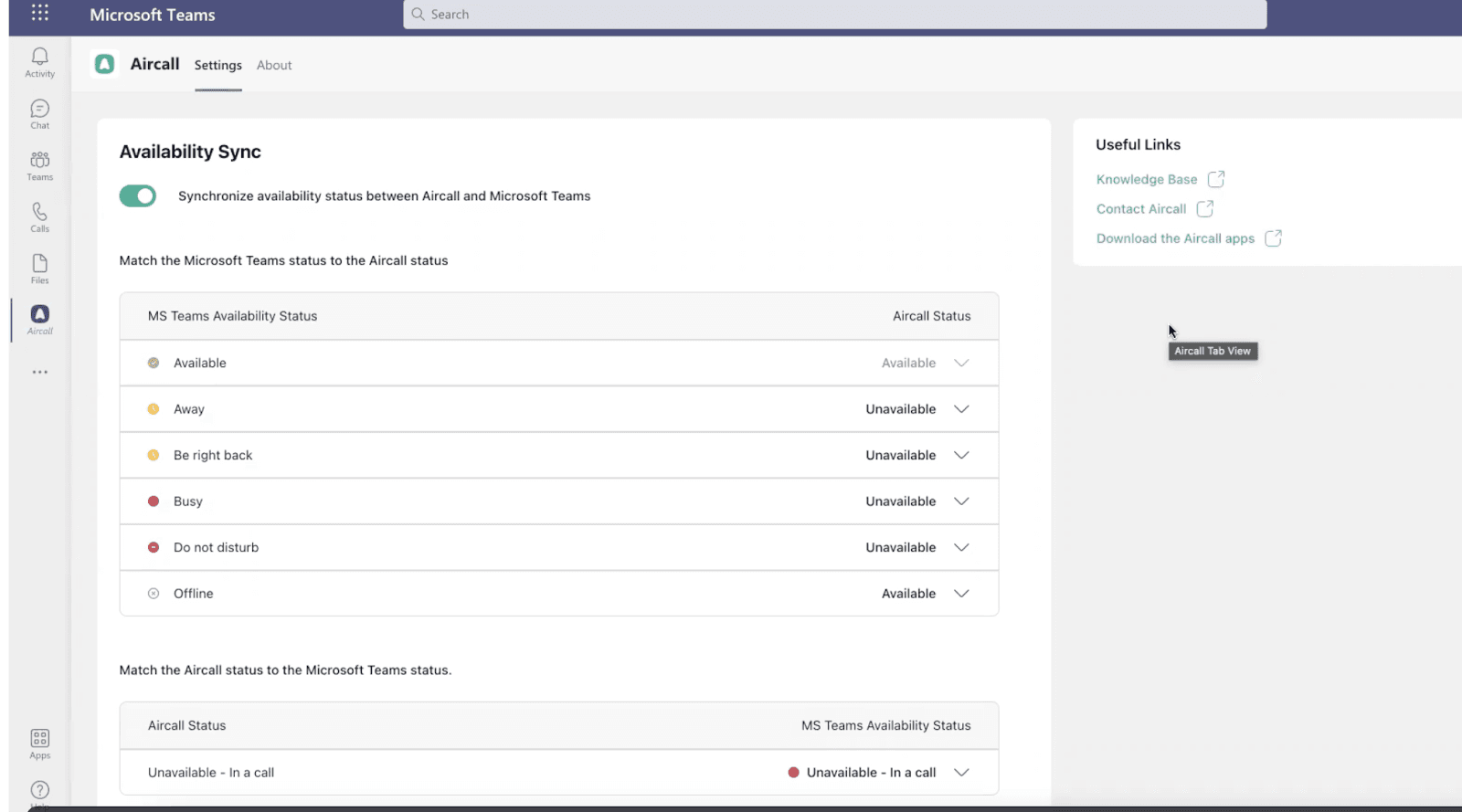This screenshot has width=1462, height=812.
Task: Select the Settings tab
Action: tap(217, 66)
